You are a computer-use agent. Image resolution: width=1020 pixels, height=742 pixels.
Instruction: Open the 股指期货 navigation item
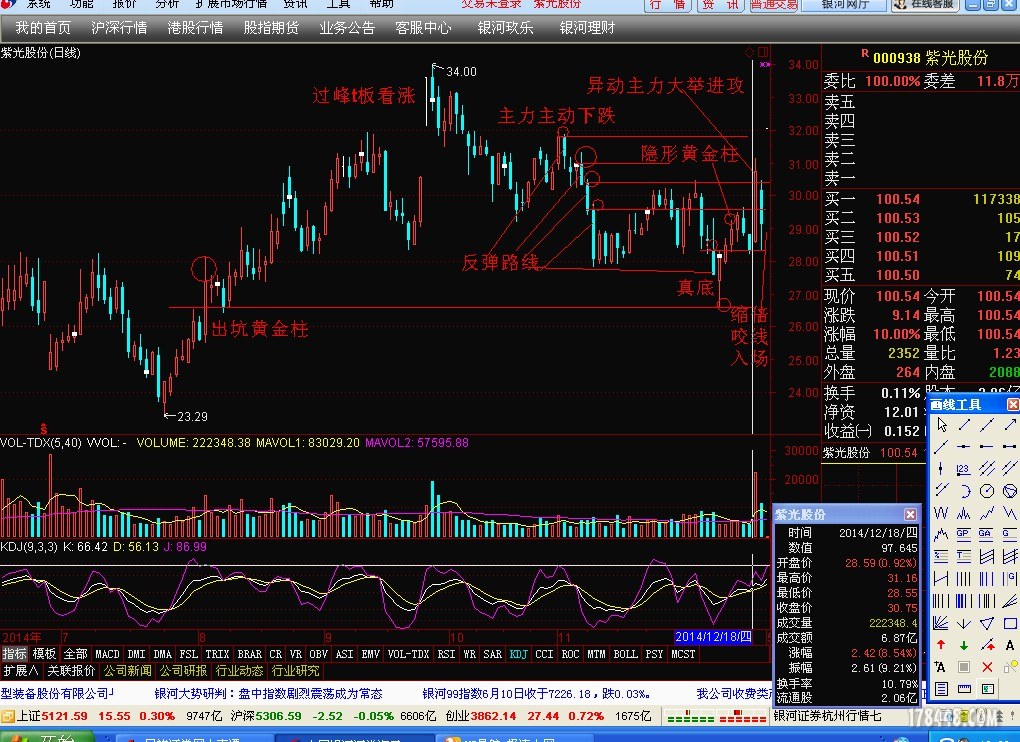[271, 28]
